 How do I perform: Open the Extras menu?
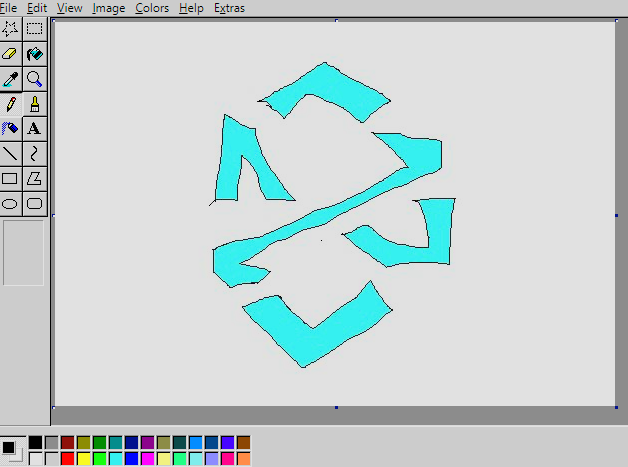pyautogui.click(x=229, y=8)
